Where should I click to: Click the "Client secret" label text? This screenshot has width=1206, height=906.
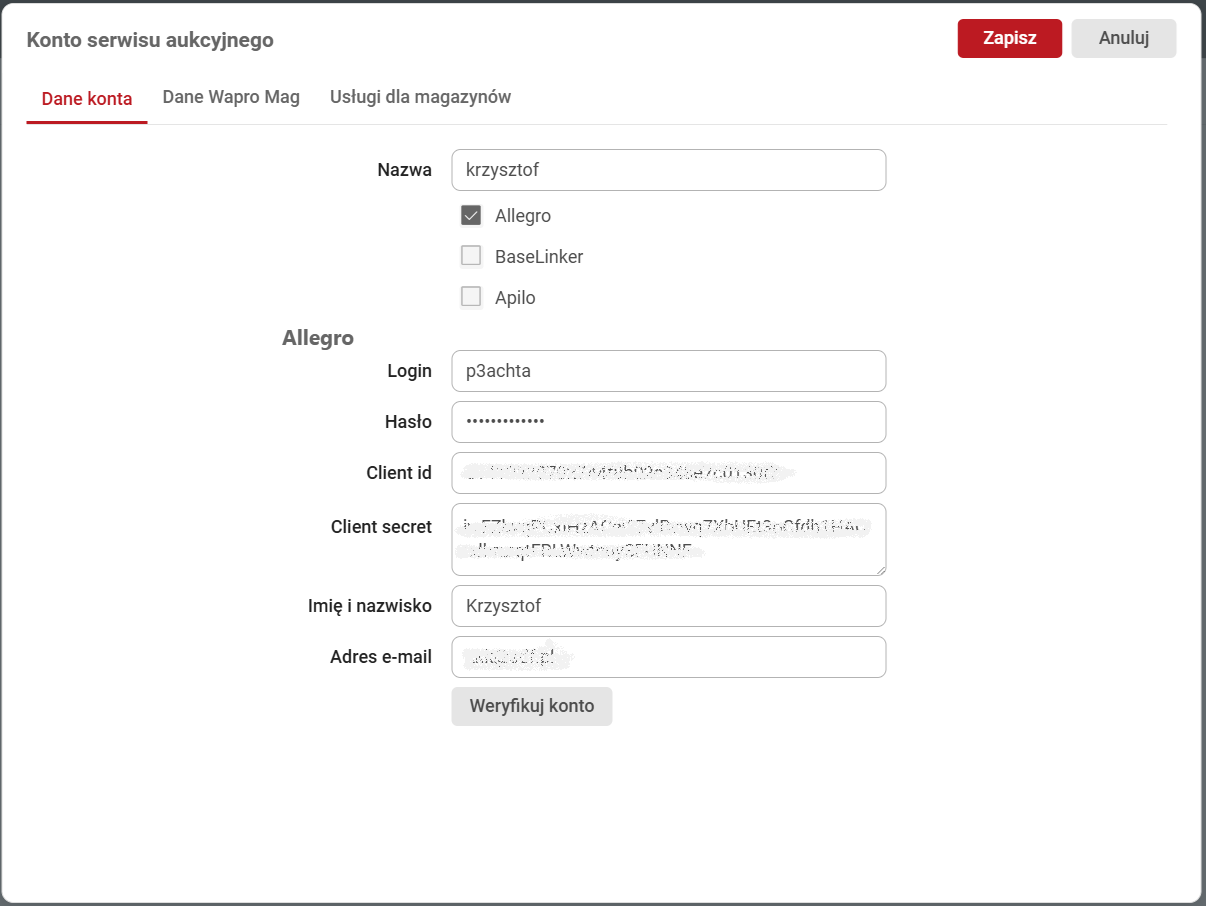(381, 527)
